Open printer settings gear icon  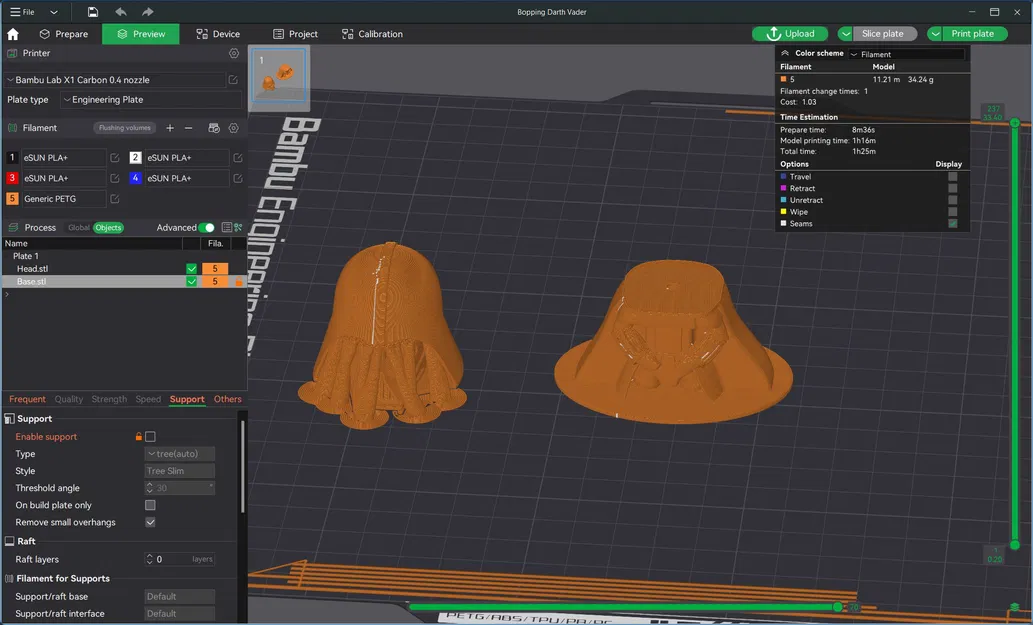click(x=234, y=54)
